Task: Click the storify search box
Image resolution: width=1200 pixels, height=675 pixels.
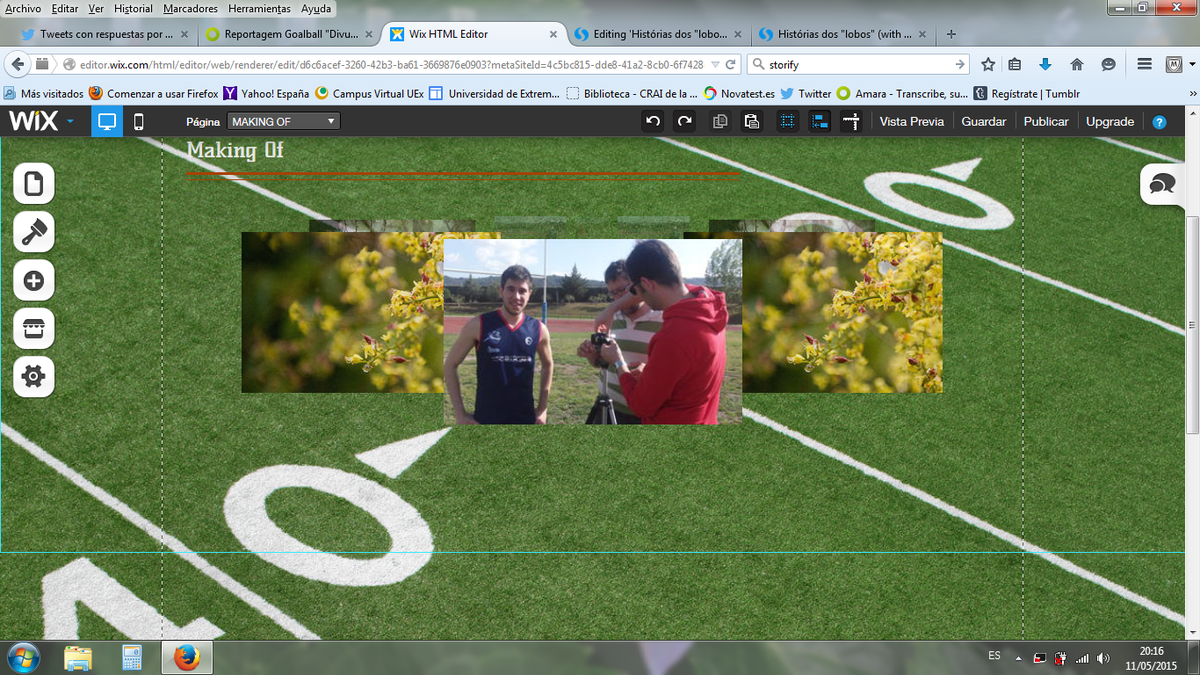Action: click(858, 64)
